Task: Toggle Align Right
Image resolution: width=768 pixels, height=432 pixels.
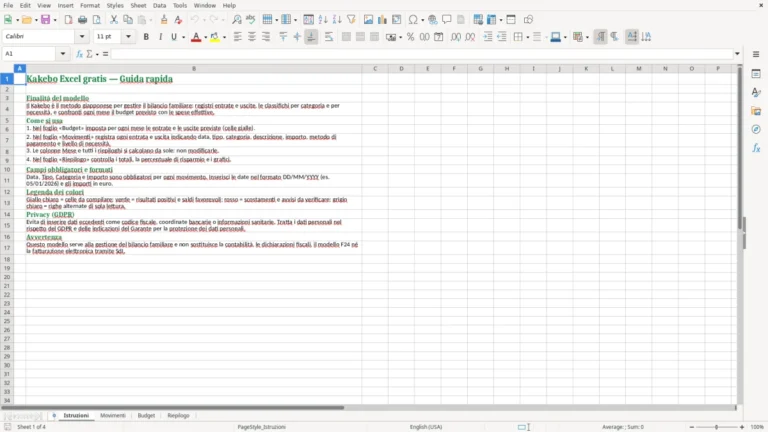Action: [x=266, y=37]
